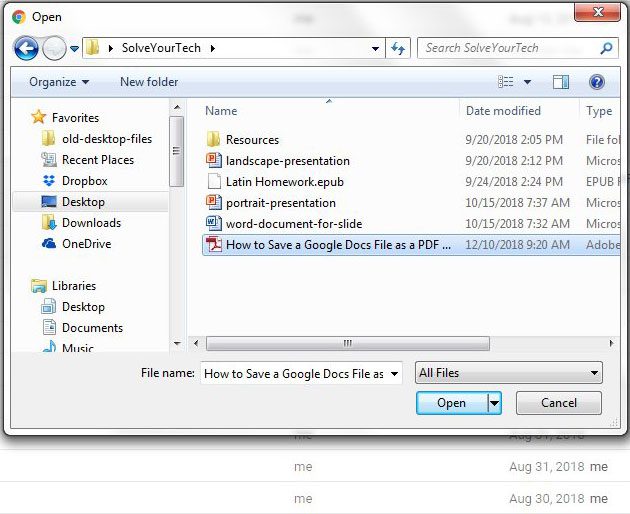Sort by Date modified column header

pos(503,111)
